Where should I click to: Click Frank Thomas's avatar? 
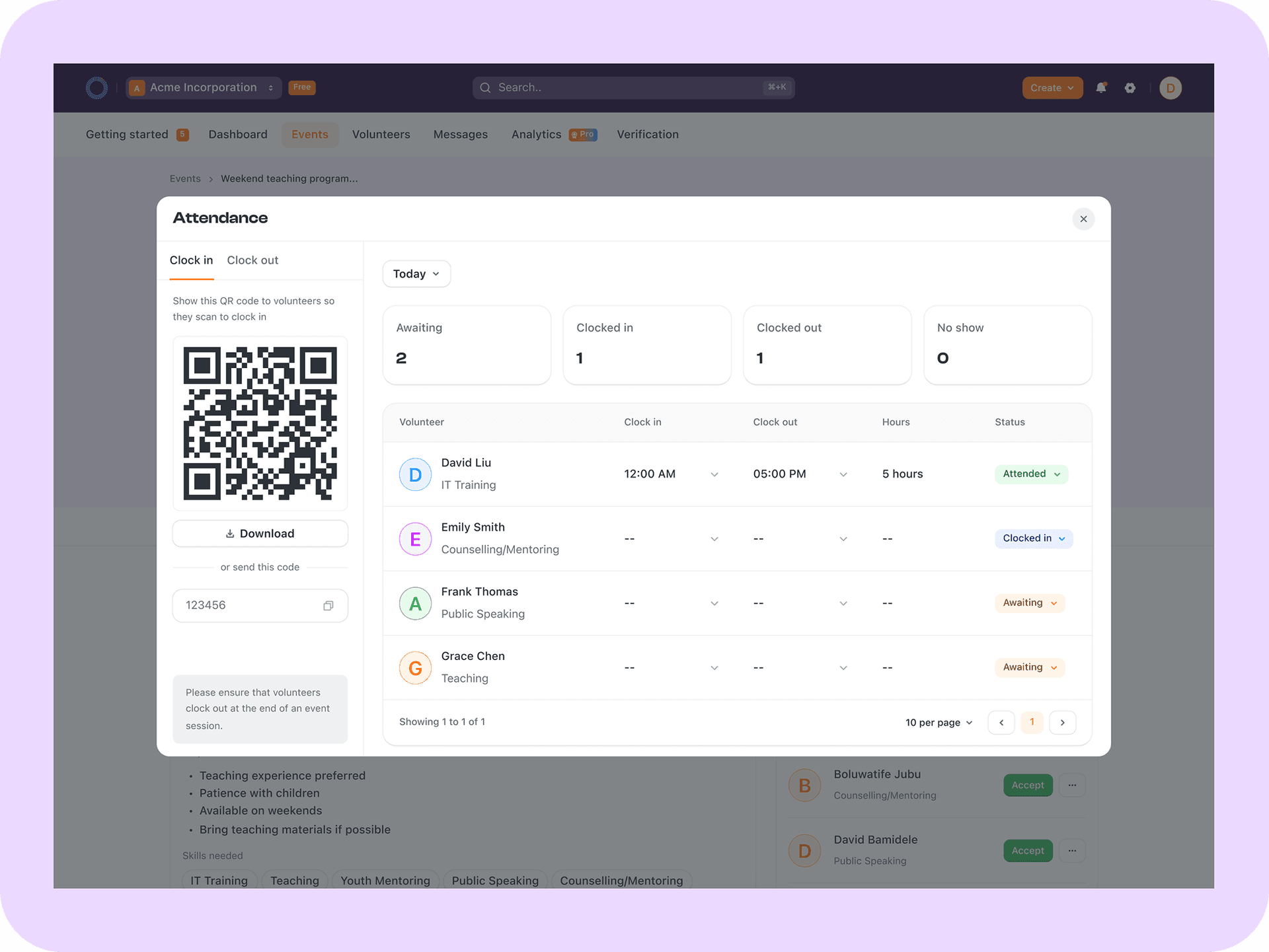(415, 603)
